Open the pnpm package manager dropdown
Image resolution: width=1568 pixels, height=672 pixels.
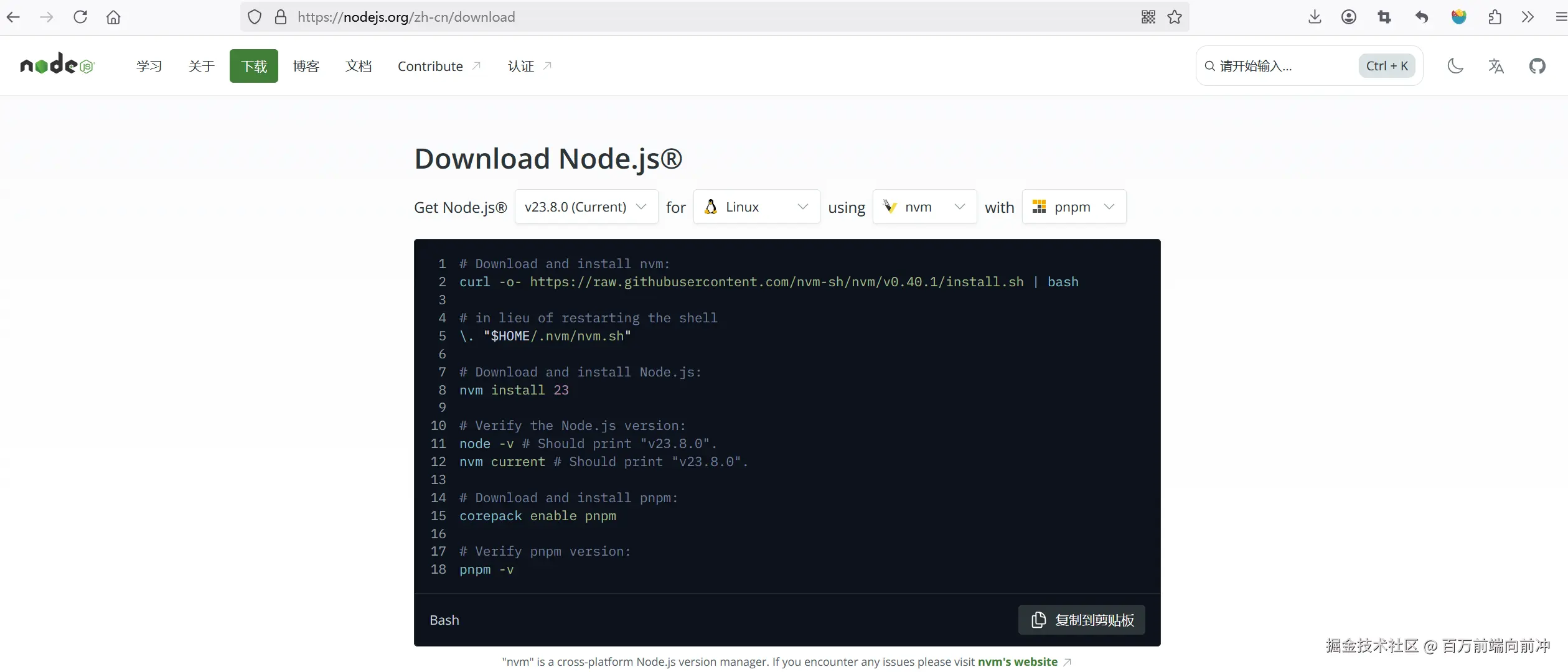tap(1073, 207)
